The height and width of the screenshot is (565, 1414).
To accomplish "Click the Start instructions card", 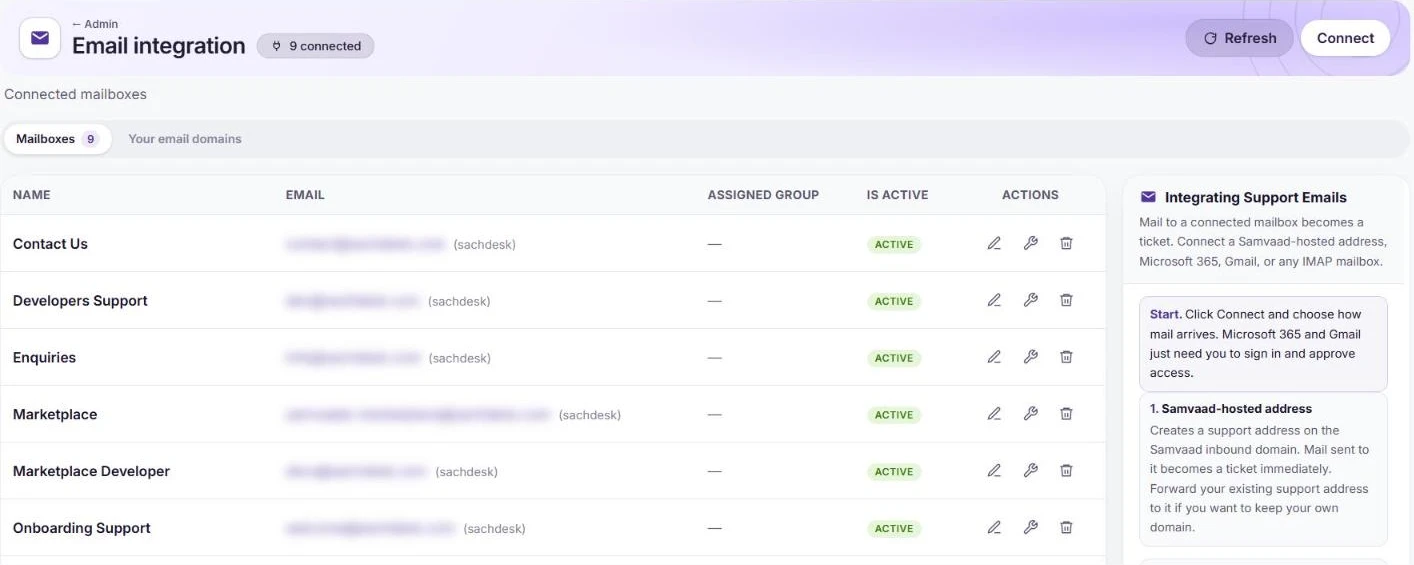I will (1263, 343).
